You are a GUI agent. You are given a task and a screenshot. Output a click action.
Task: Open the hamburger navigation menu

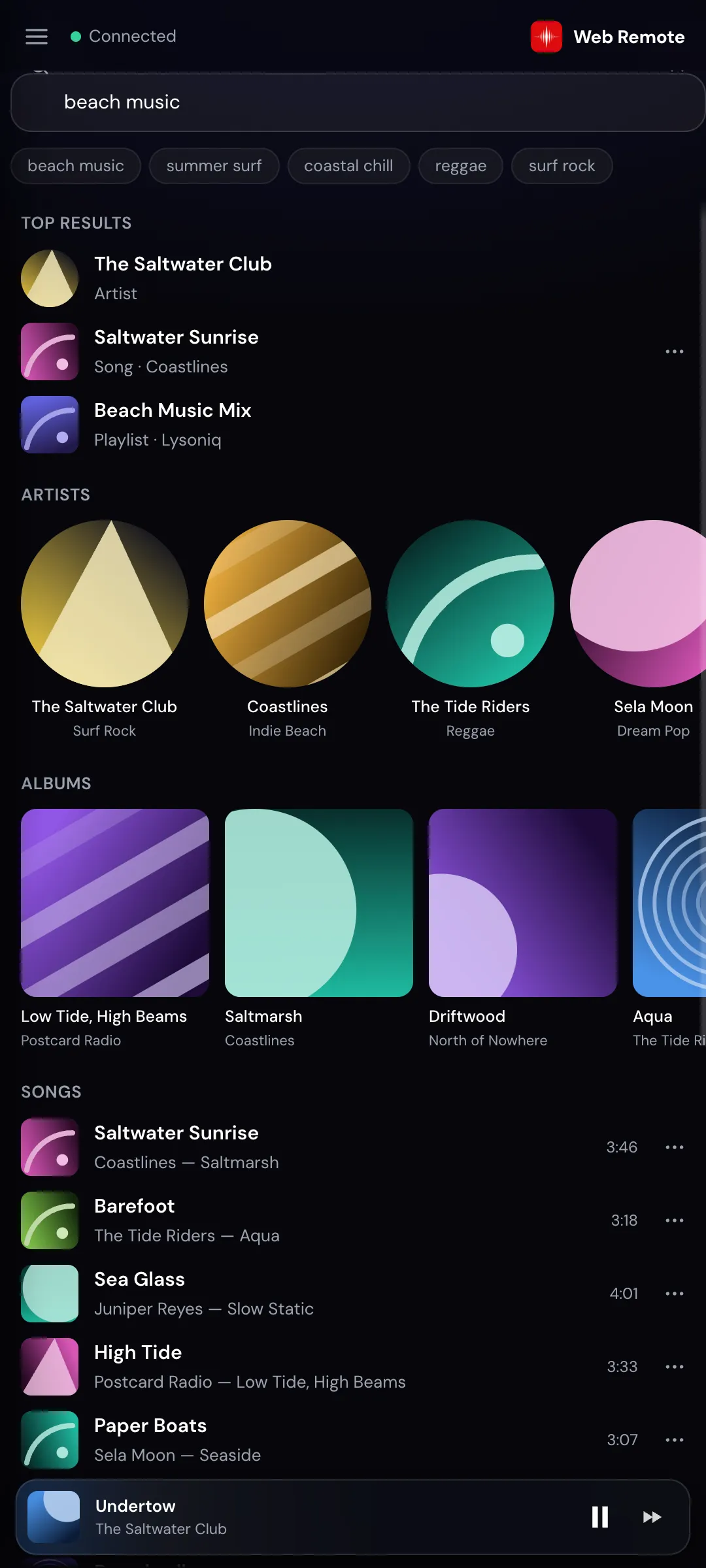37,37
